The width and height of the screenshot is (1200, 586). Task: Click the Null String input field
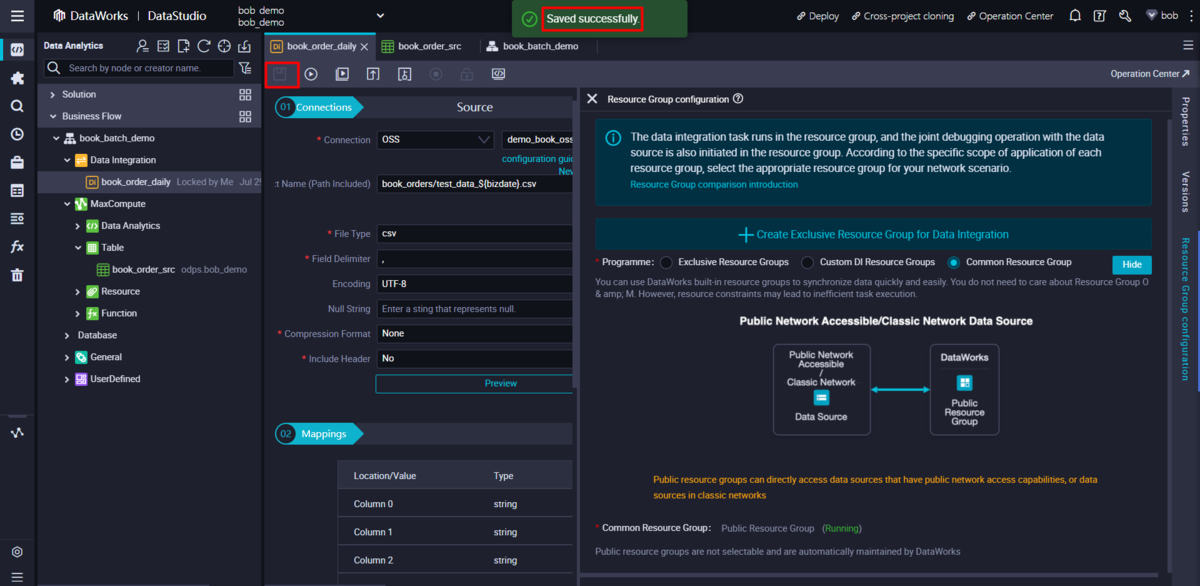click(475, 309)
